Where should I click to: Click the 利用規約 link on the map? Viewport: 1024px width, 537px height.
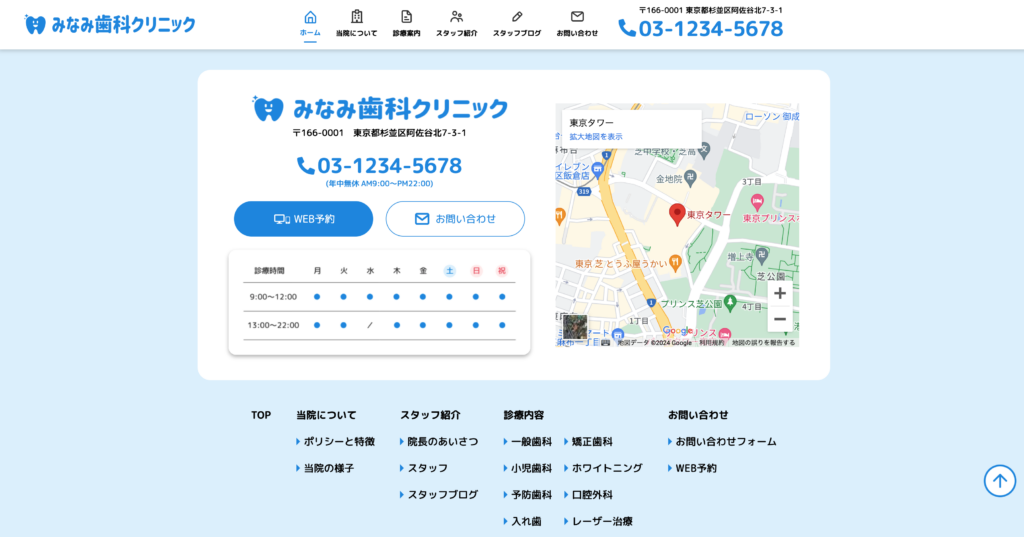pos(711,342)
